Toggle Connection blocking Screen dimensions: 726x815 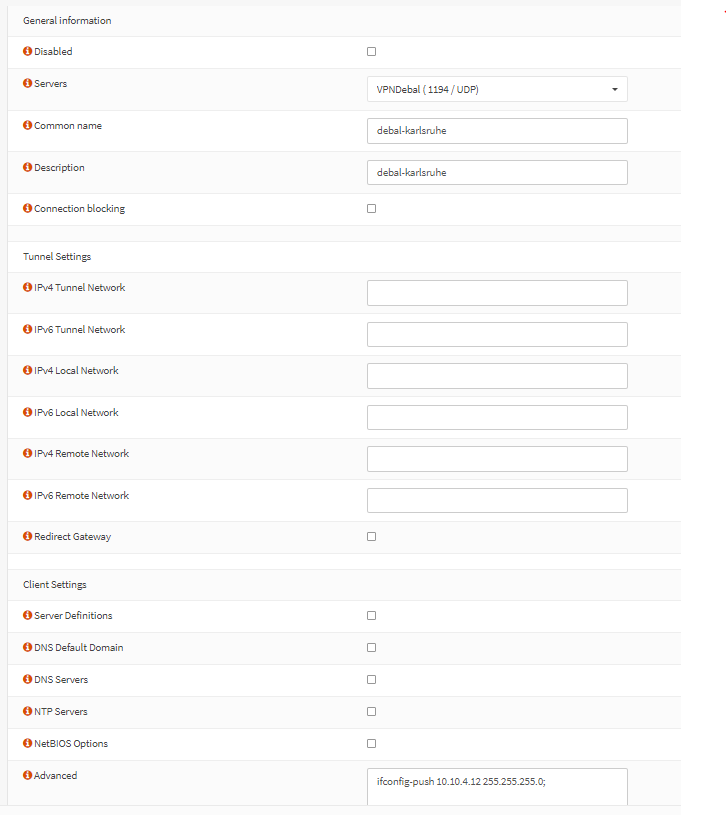coord(371,208)
